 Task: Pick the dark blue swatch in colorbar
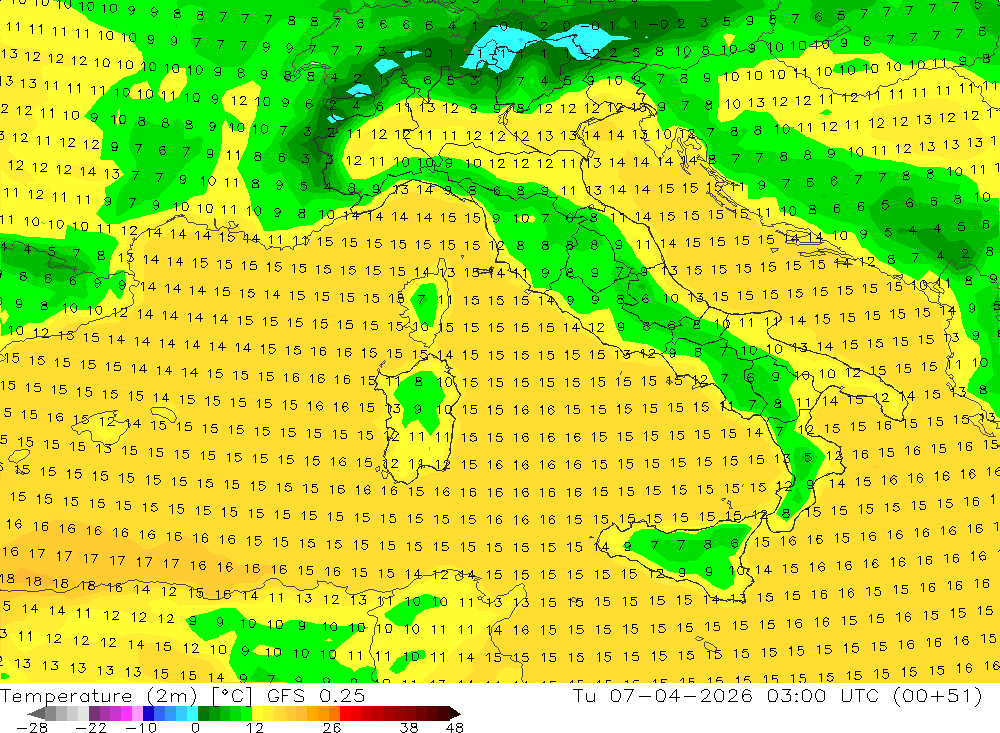coord(148,713)
